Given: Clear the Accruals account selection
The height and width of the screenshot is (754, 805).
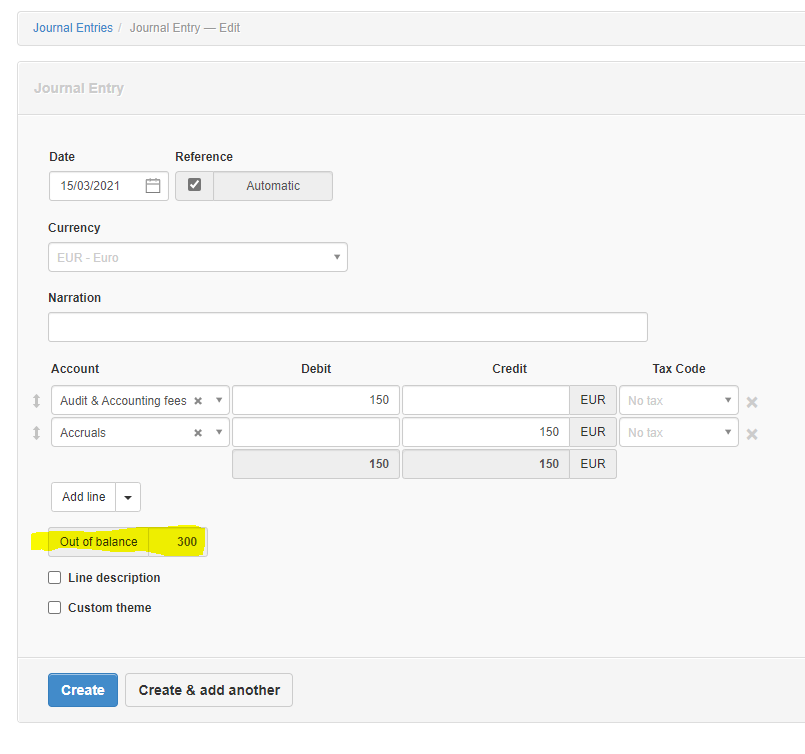Looking at the screenshot, I should 198,433.
